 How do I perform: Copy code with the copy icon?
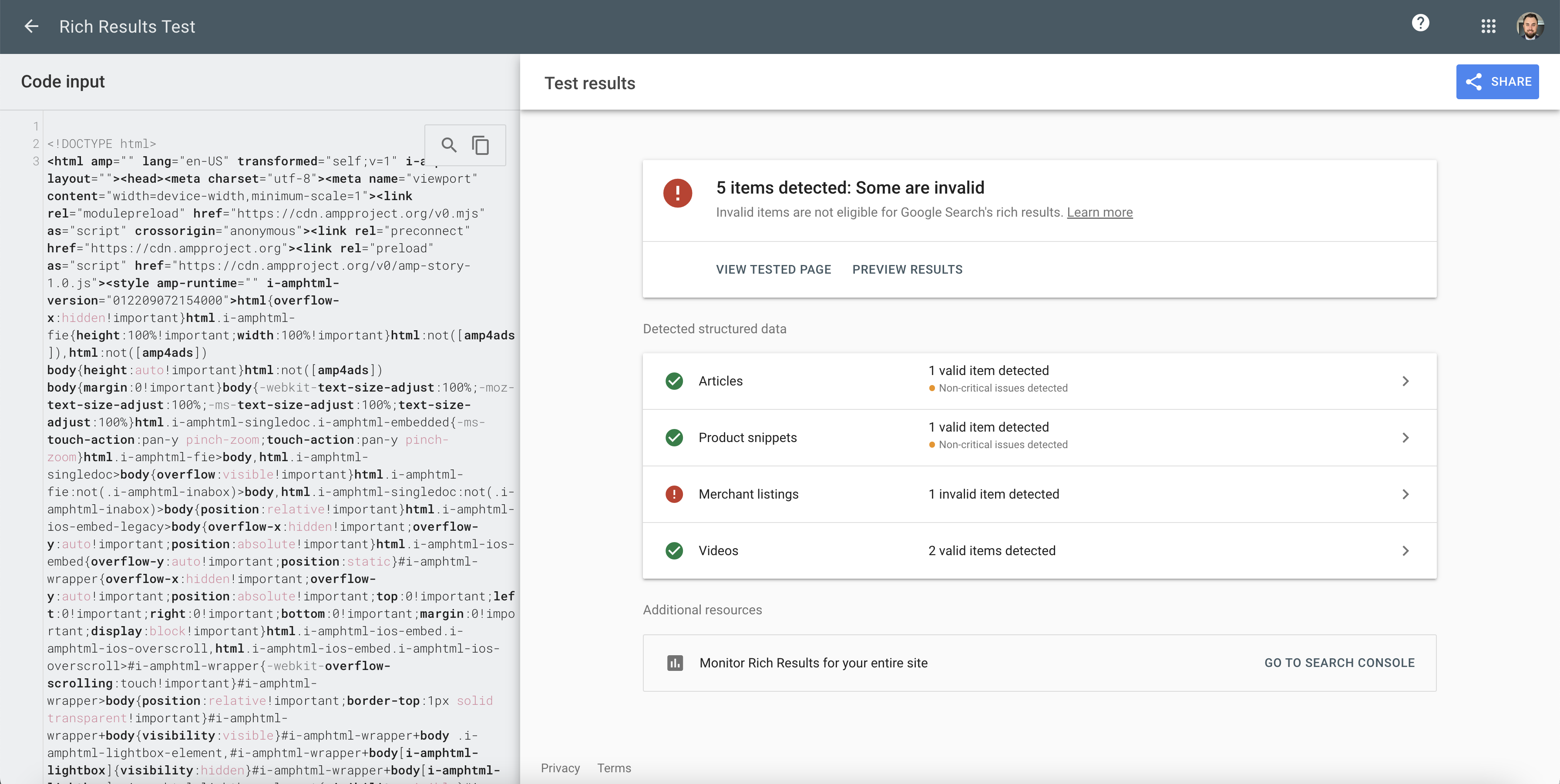click(x=481, y=145)
